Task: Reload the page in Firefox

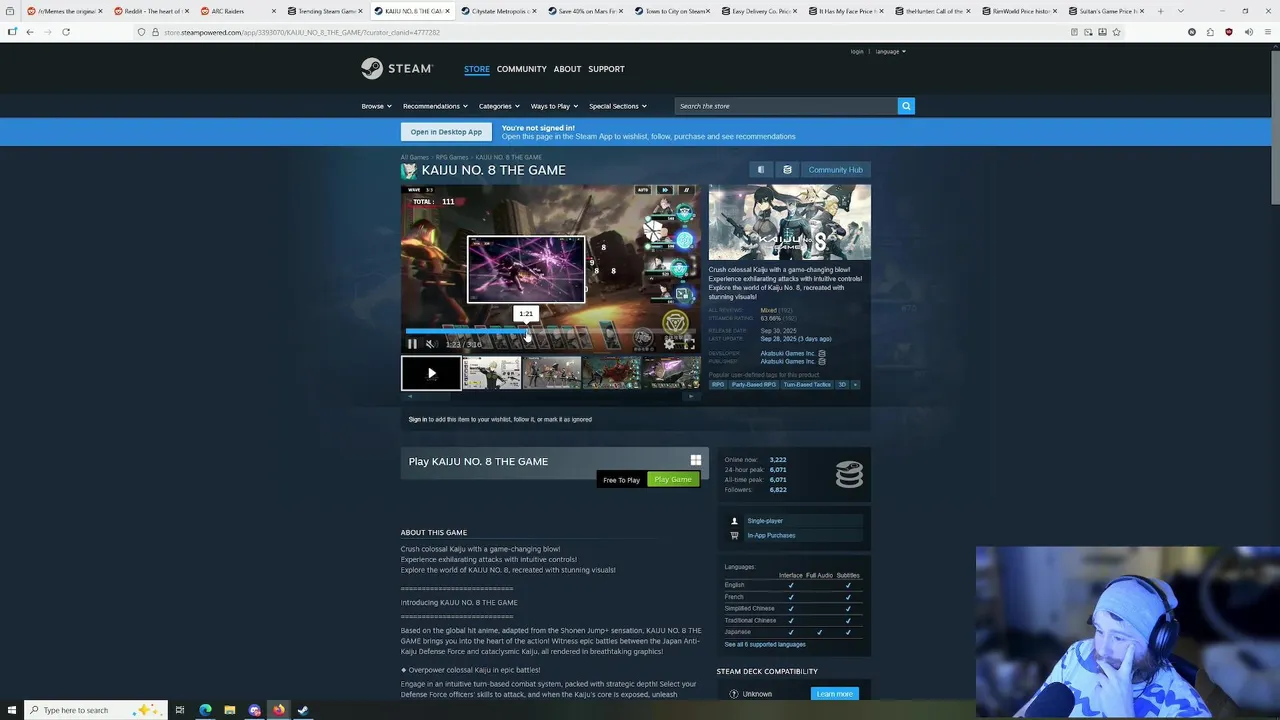Action: click(x=66, y=32)
